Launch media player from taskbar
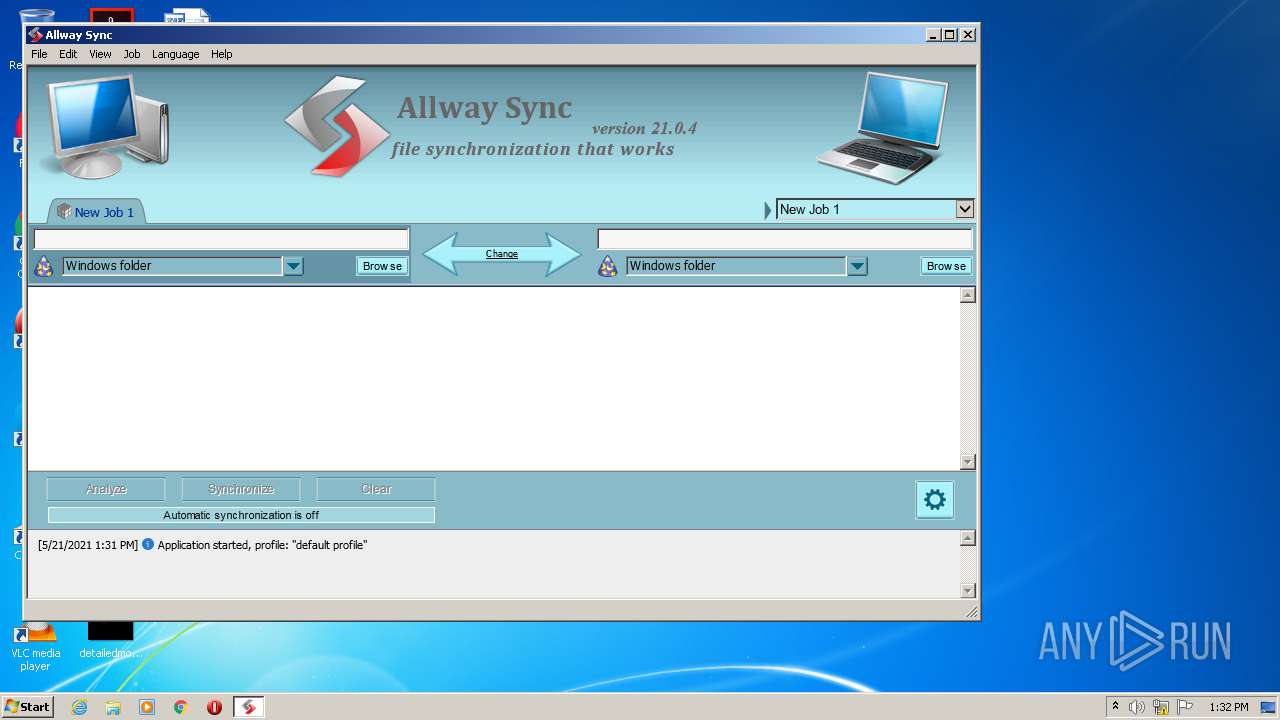 tap(147, 707)
